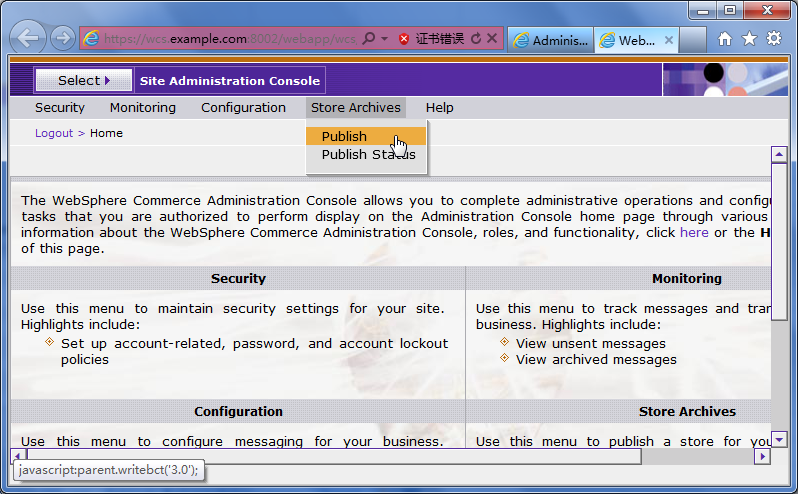Close the browser window
The height and width of the screenshot is (494, 798).
click(767, 11)
